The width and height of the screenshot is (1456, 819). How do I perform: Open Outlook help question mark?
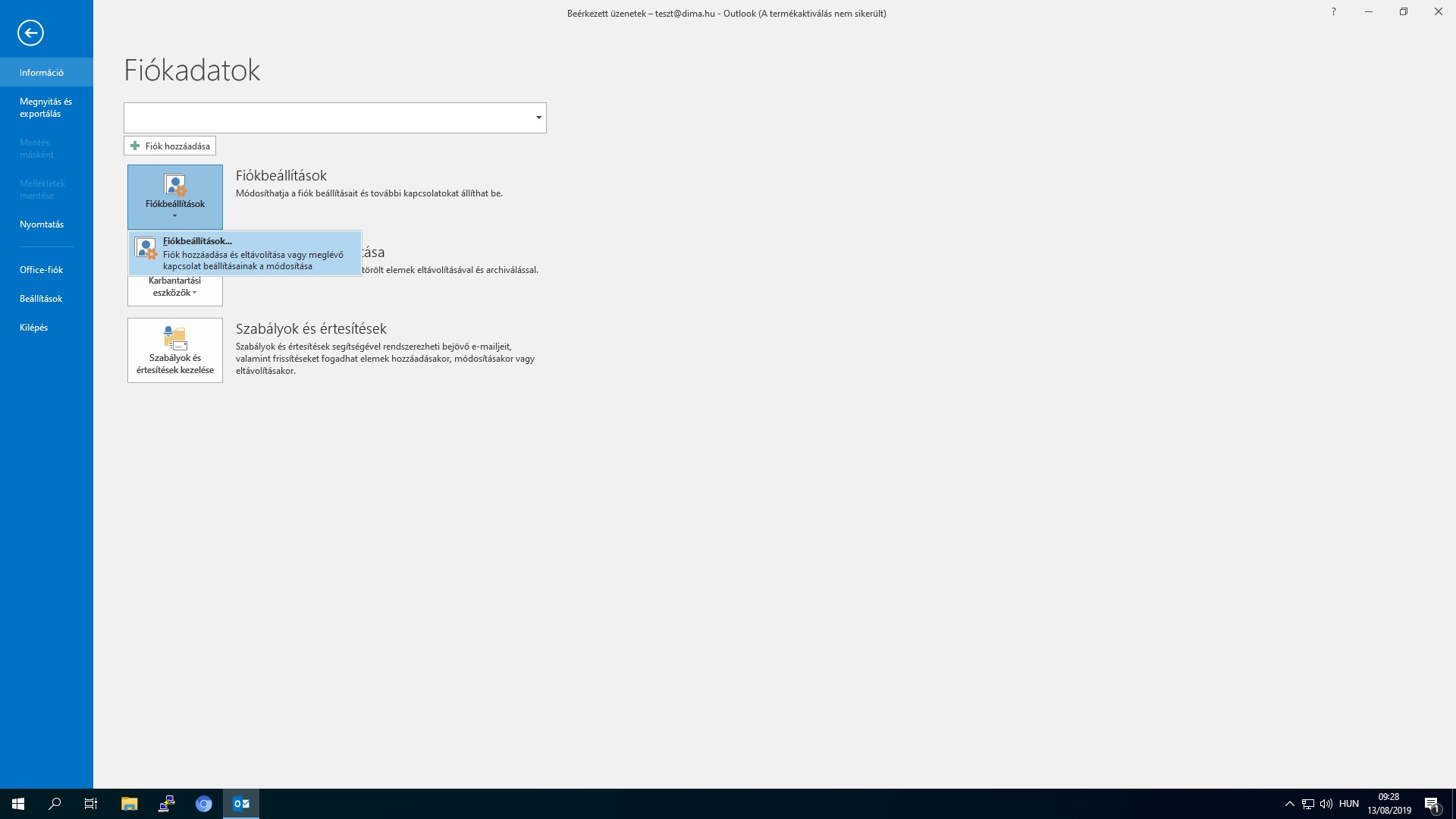[1333, 12]
